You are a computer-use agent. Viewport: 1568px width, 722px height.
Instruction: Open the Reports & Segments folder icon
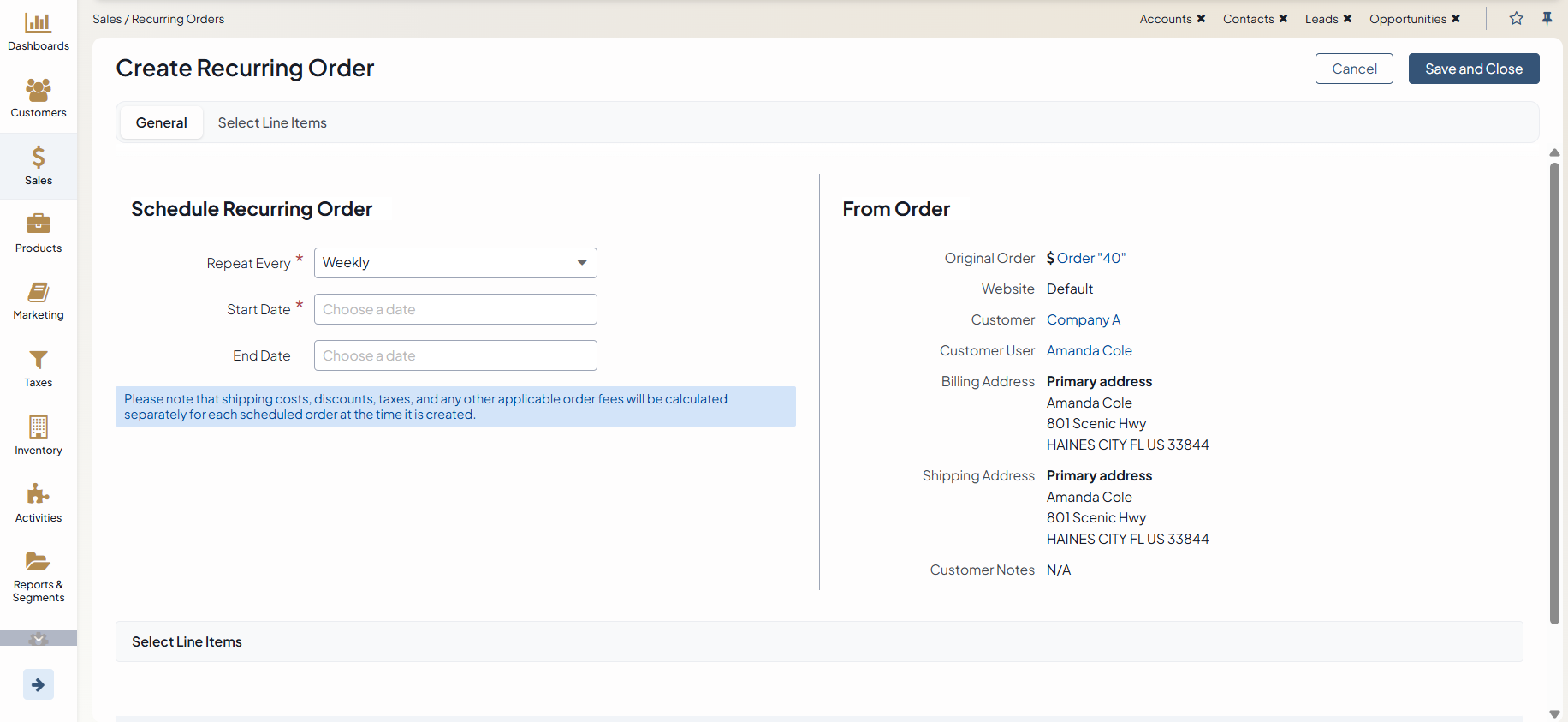(x=38, y=562)
